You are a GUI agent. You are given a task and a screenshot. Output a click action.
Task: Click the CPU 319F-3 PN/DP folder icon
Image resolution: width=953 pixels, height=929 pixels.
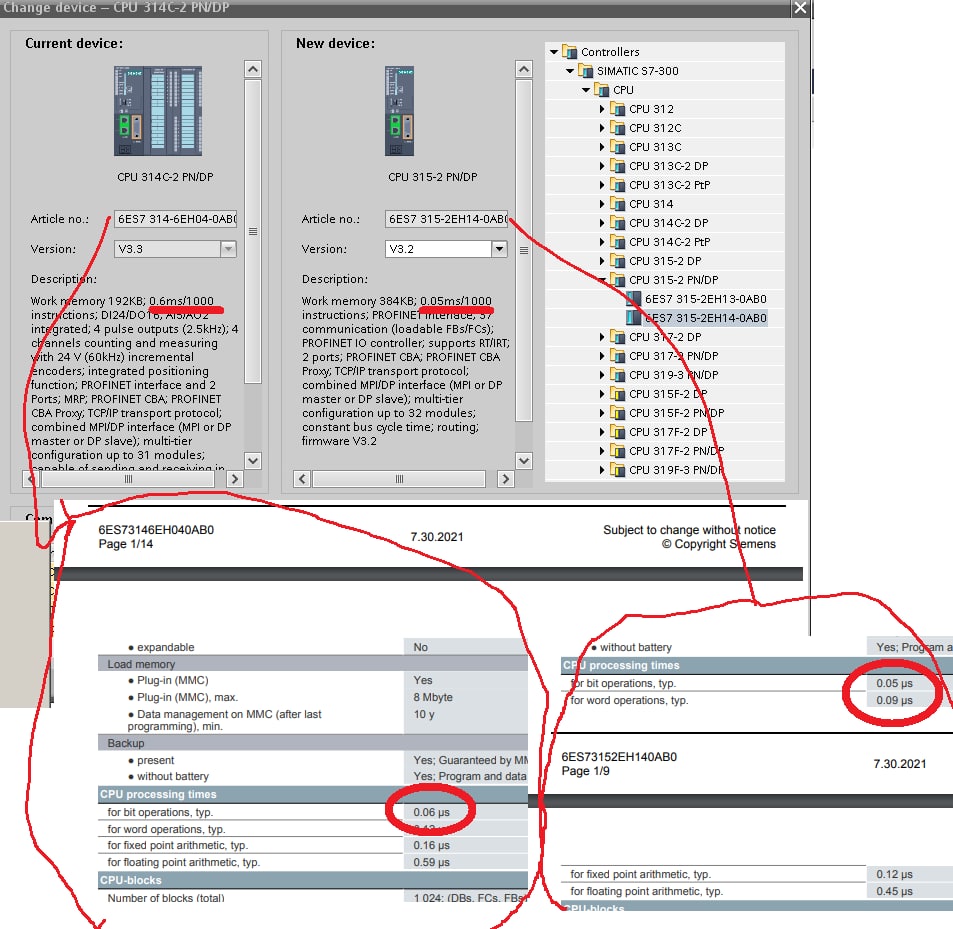[x=618, y=470]
